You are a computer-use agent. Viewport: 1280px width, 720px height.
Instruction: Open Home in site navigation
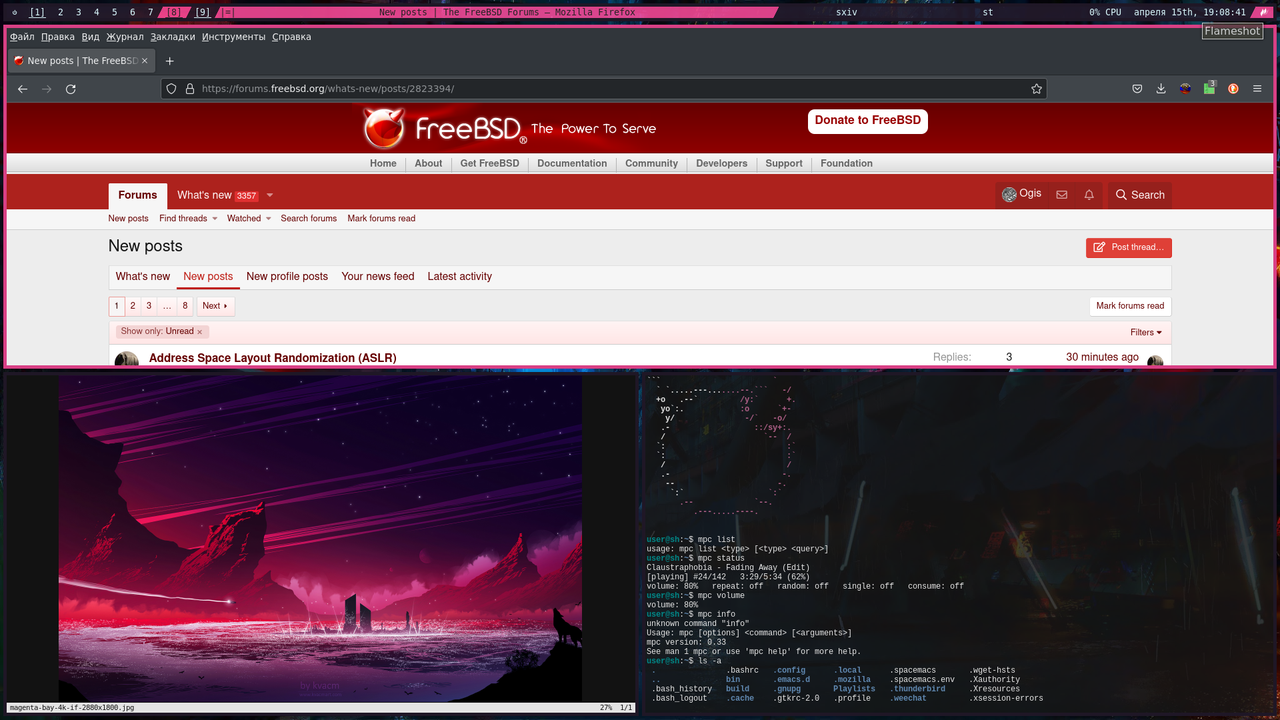click(x=383, y=164)
